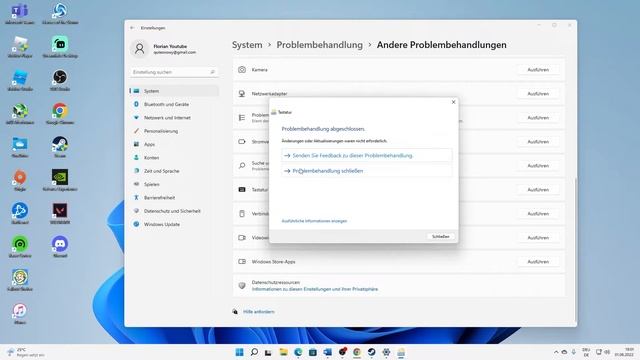Click Problembehandlung schließen option
Image resolution: width=640 pixels, height=360 pixels.
(367, 171)
